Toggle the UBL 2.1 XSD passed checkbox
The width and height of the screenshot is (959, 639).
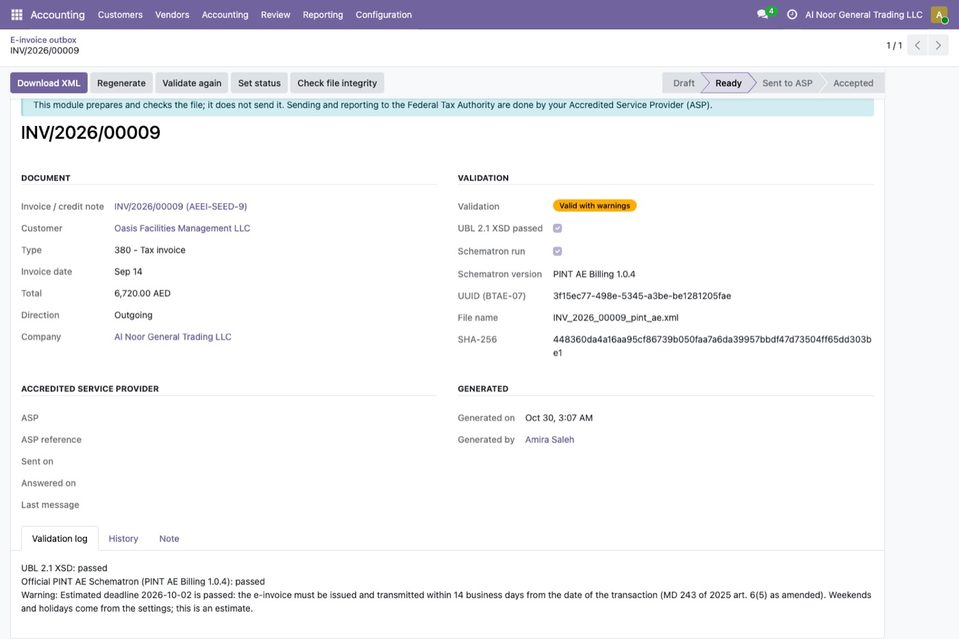point(557,228)
